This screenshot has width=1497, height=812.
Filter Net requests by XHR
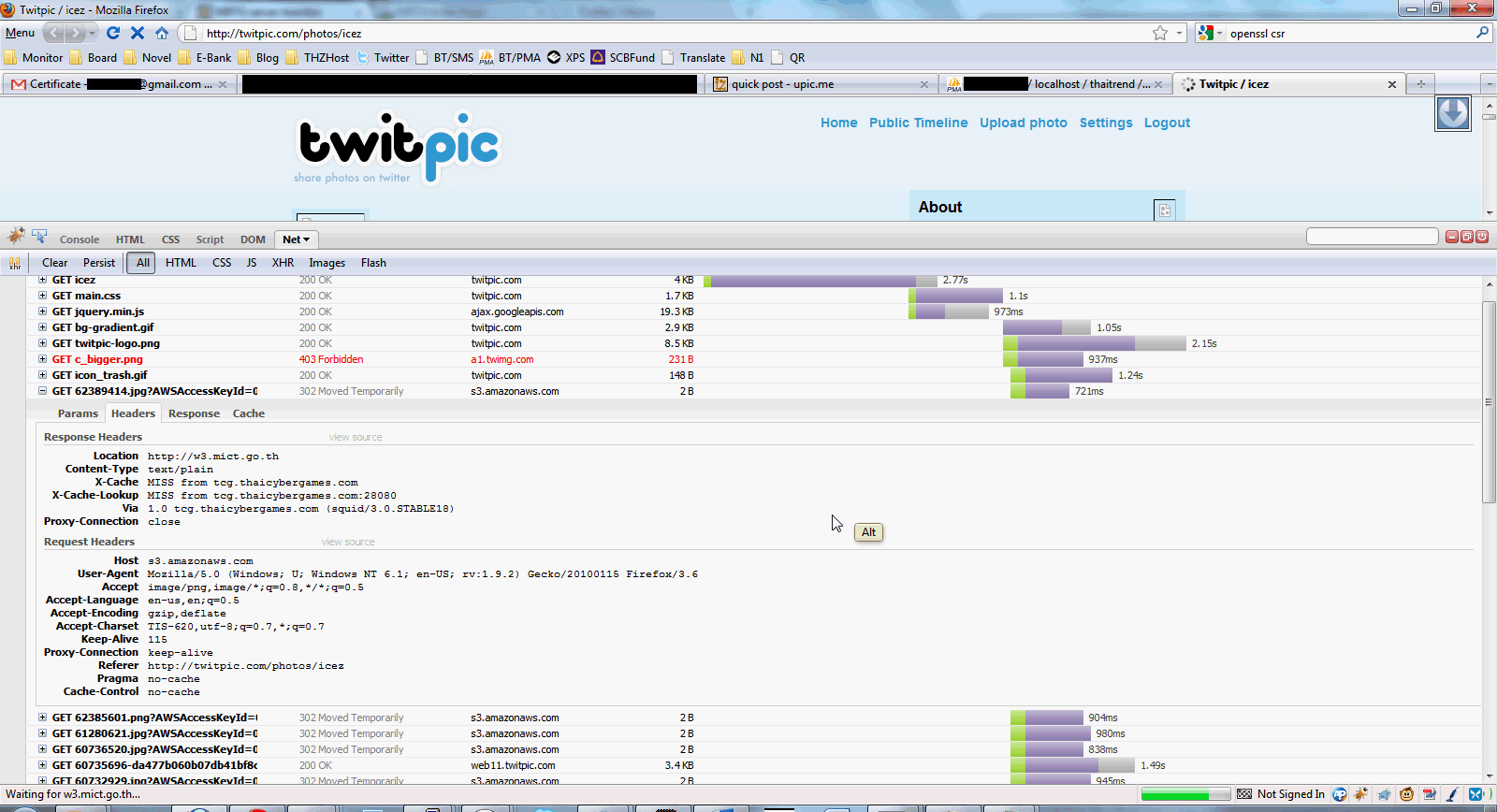283,263
